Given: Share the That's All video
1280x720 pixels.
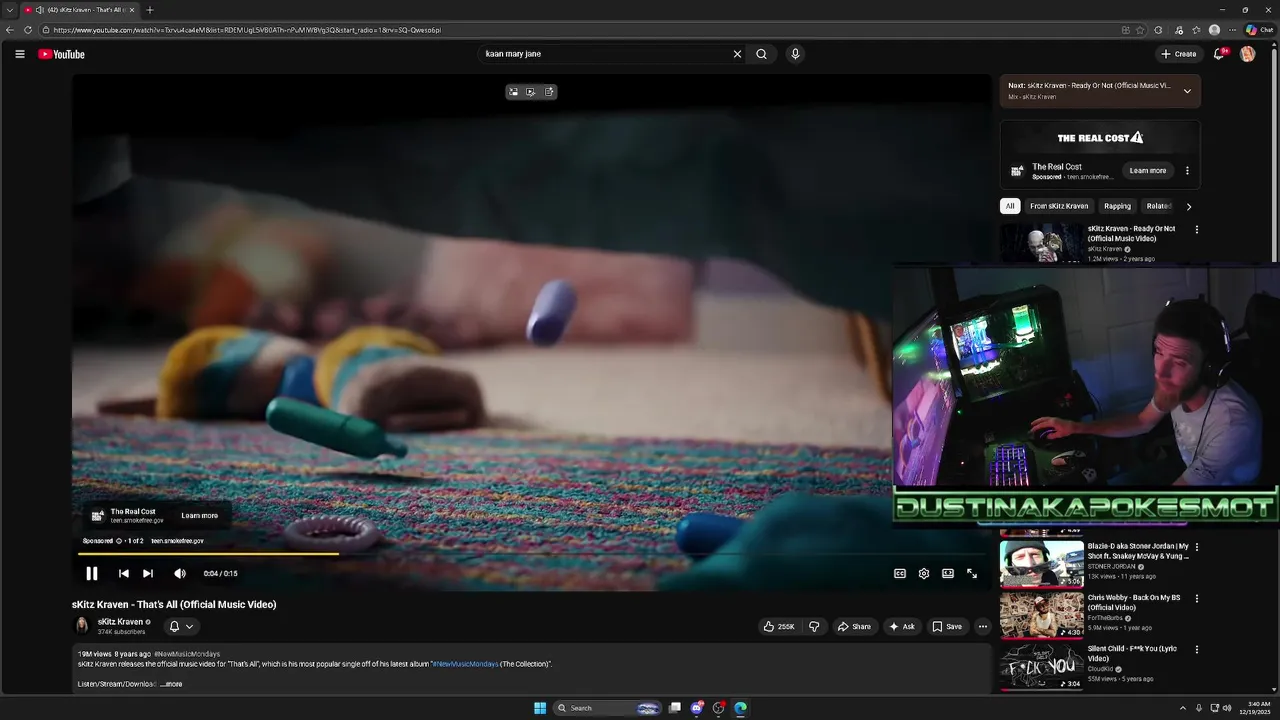Looking at the screenshot, I should click(x=854, y=627).
